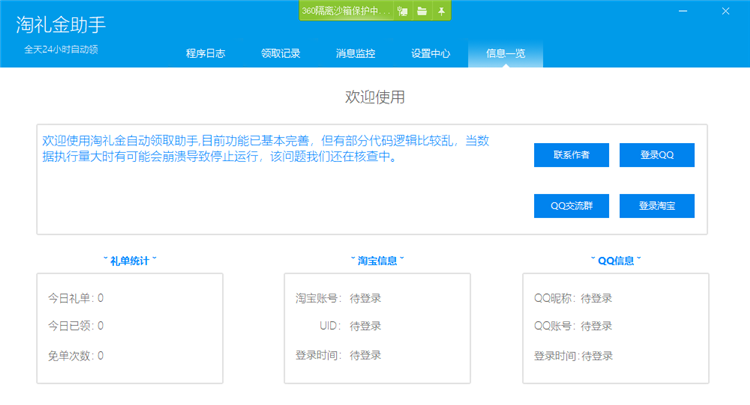Click the 登录QQ button
The image size is (750, 405).
[x=657, y=155]
